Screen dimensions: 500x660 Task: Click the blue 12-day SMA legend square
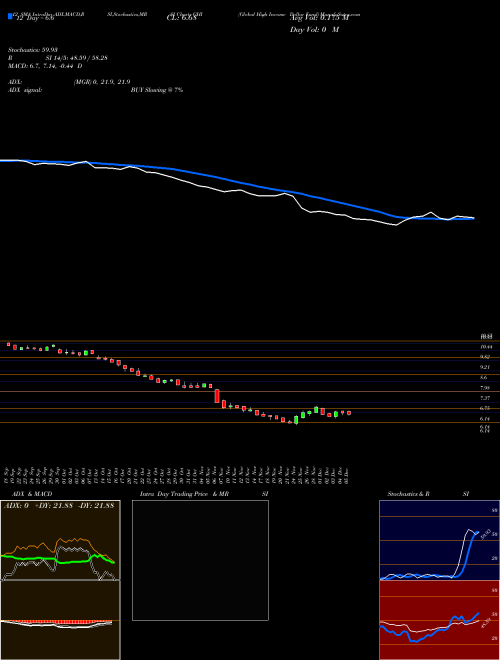(x=10, y=16)
